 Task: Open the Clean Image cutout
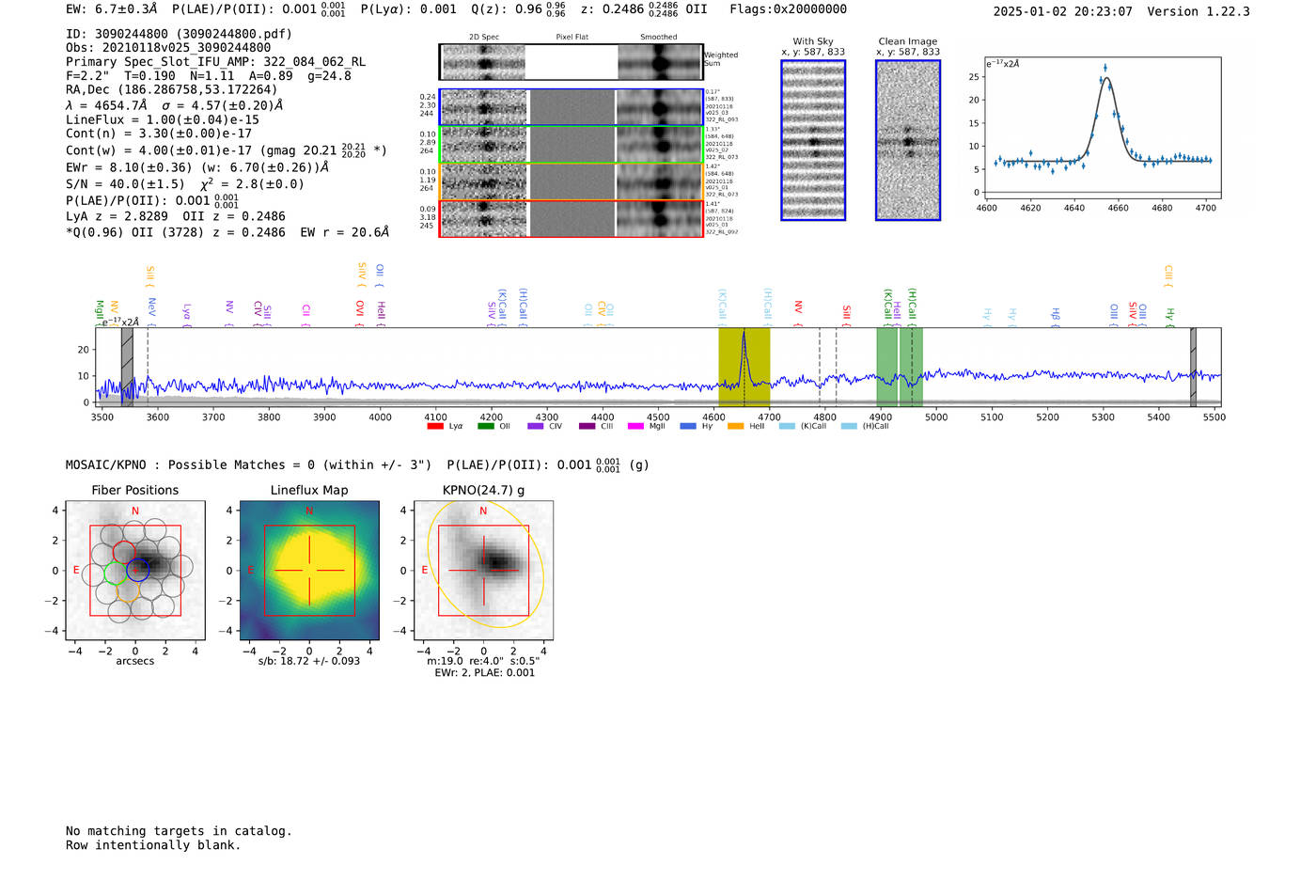pos(908,140)
